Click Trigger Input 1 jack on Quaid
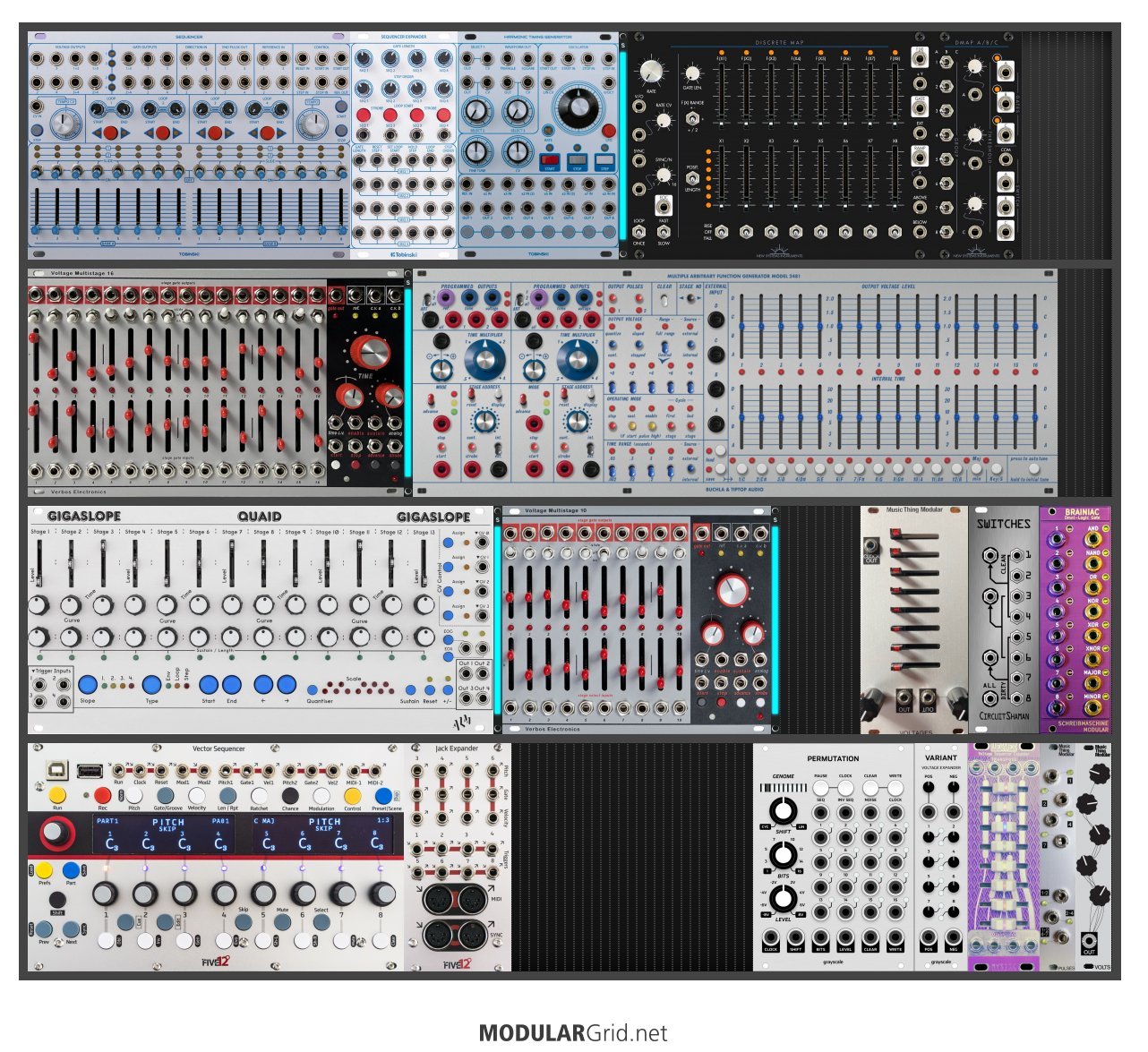The width and height of the screenshot is (1148, 1052). click(x=39, y=683)
